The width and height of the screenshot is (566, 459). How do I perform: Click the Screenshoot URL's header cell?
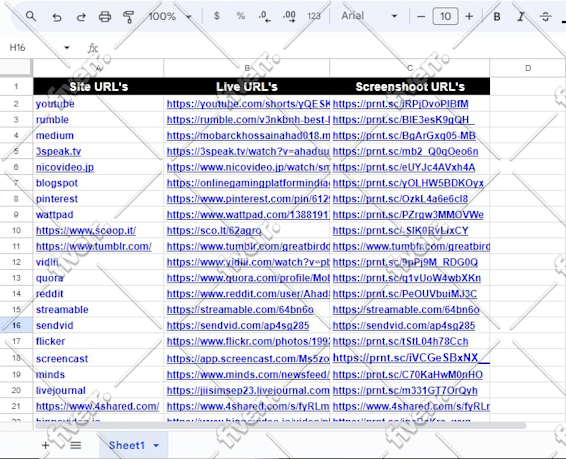pos(410,86)
